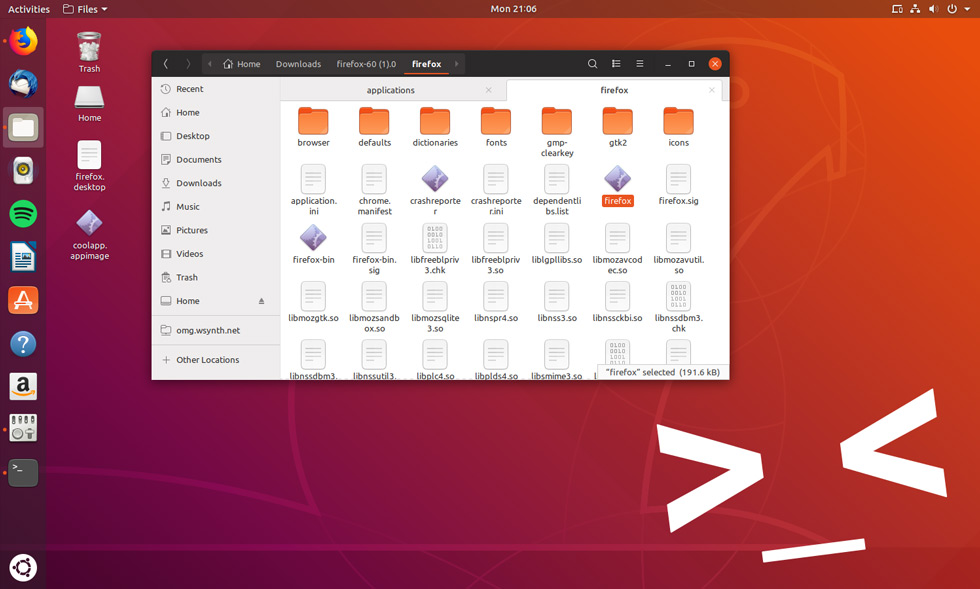Open Amazon launcher in the dock
This screenshot has height=589, width=980.
[23, 386]
